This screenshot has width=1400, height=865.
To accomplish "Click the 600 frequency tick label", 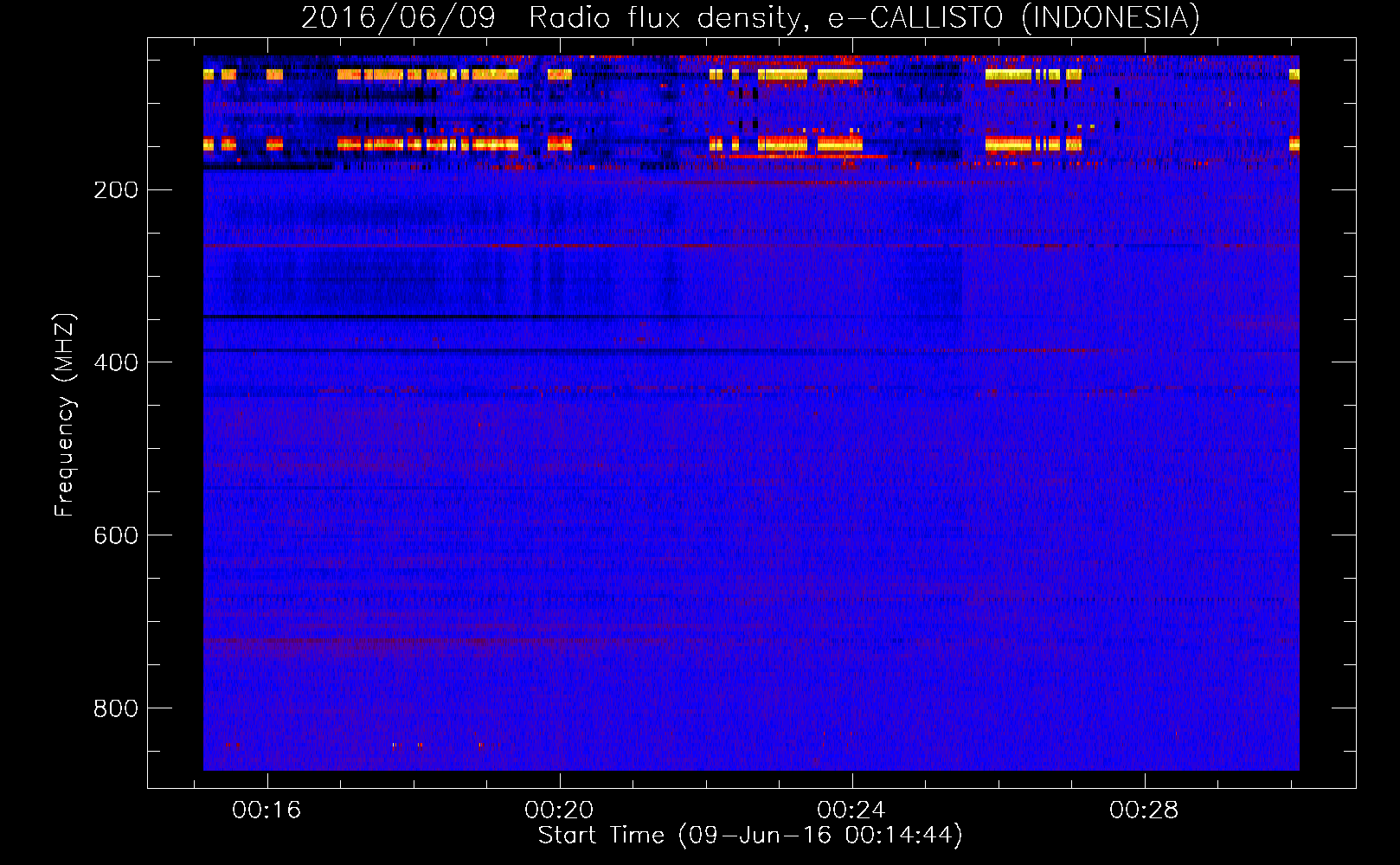I will (116, 536).
